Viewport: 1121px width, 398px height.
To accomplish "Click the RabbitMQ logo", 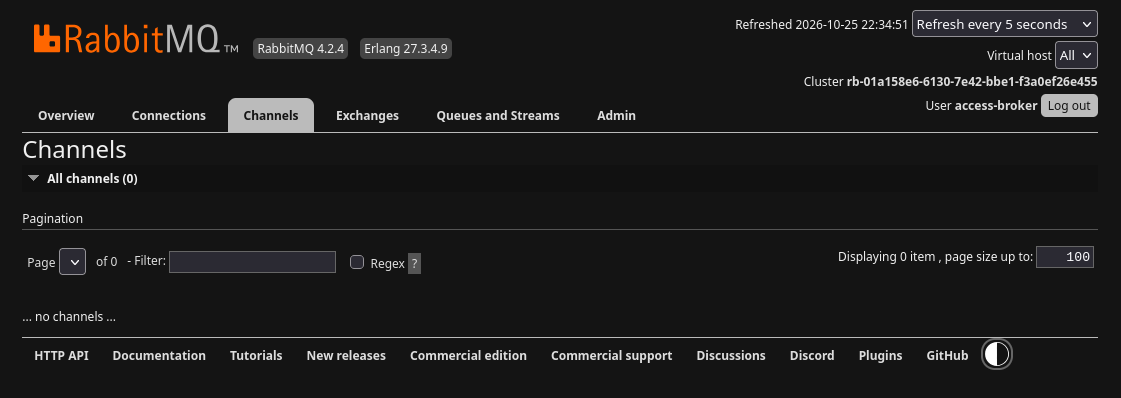I will [x=136, y=39].
